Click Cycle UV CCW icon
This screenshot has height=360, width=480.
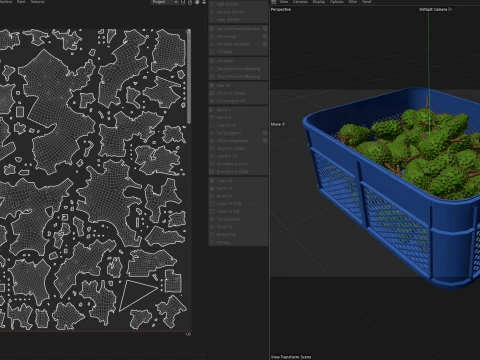point(212,204)
